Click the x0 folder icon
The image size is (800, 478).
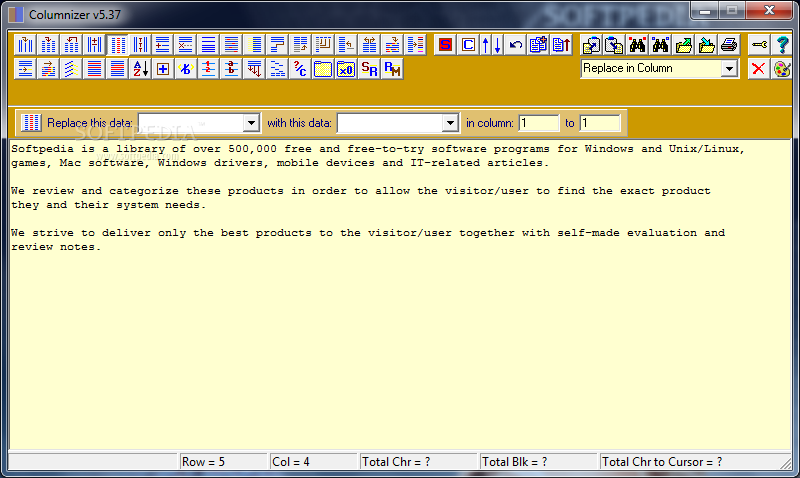(346, 68)
